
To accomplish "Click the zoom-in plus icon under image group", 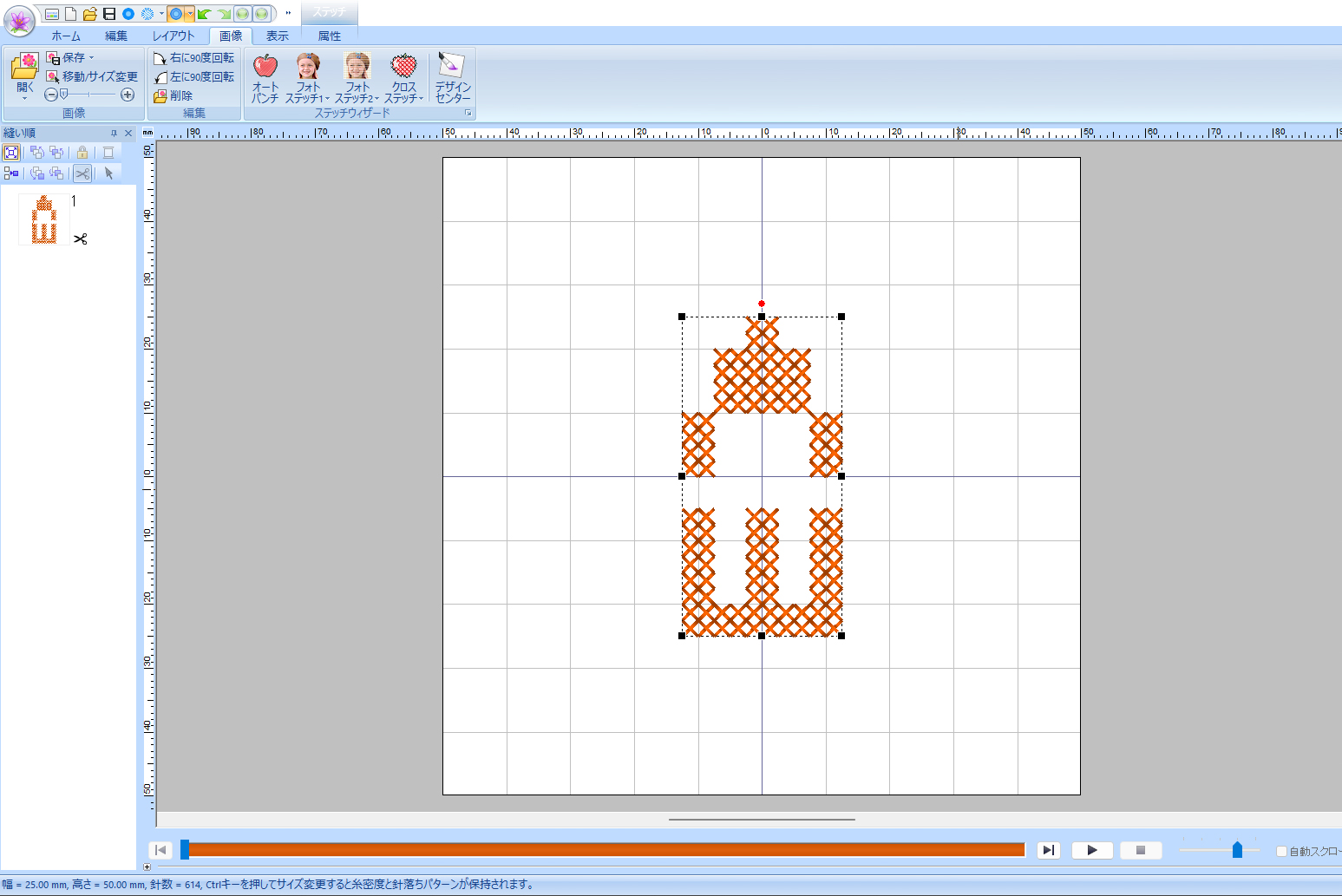I will [x=128, y=95].
